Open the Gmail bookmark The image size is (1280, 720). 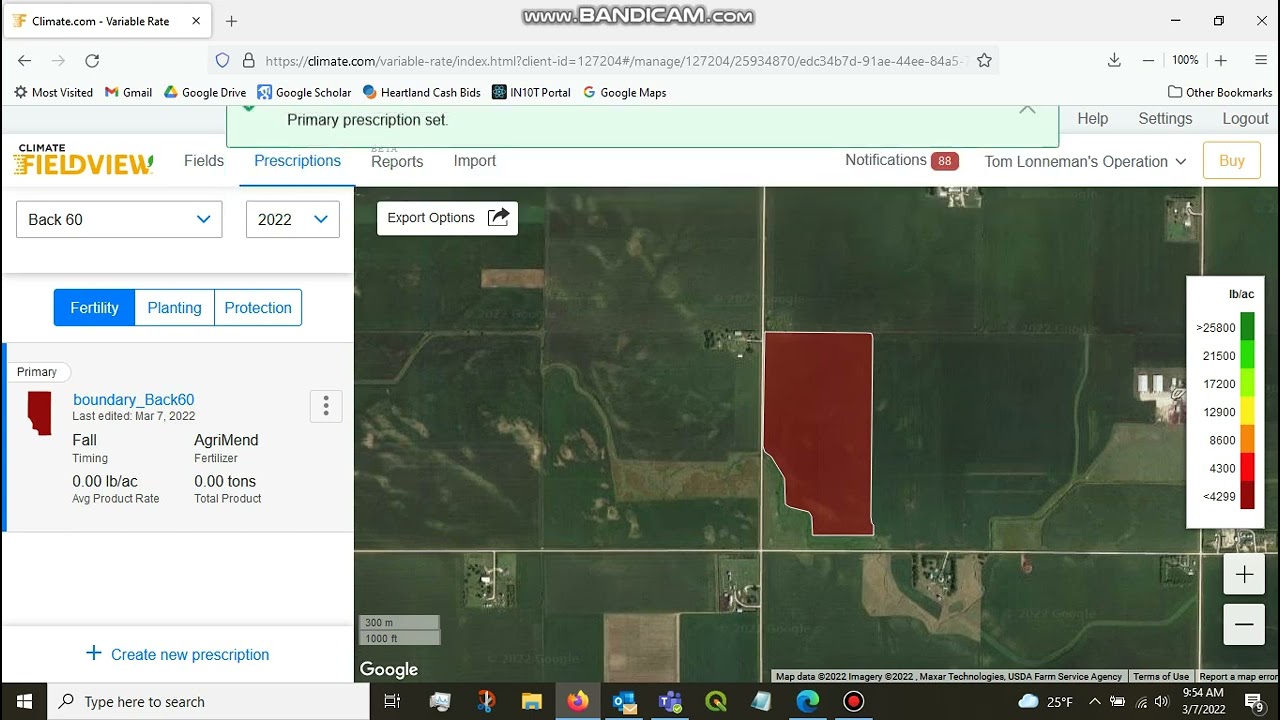128,92
